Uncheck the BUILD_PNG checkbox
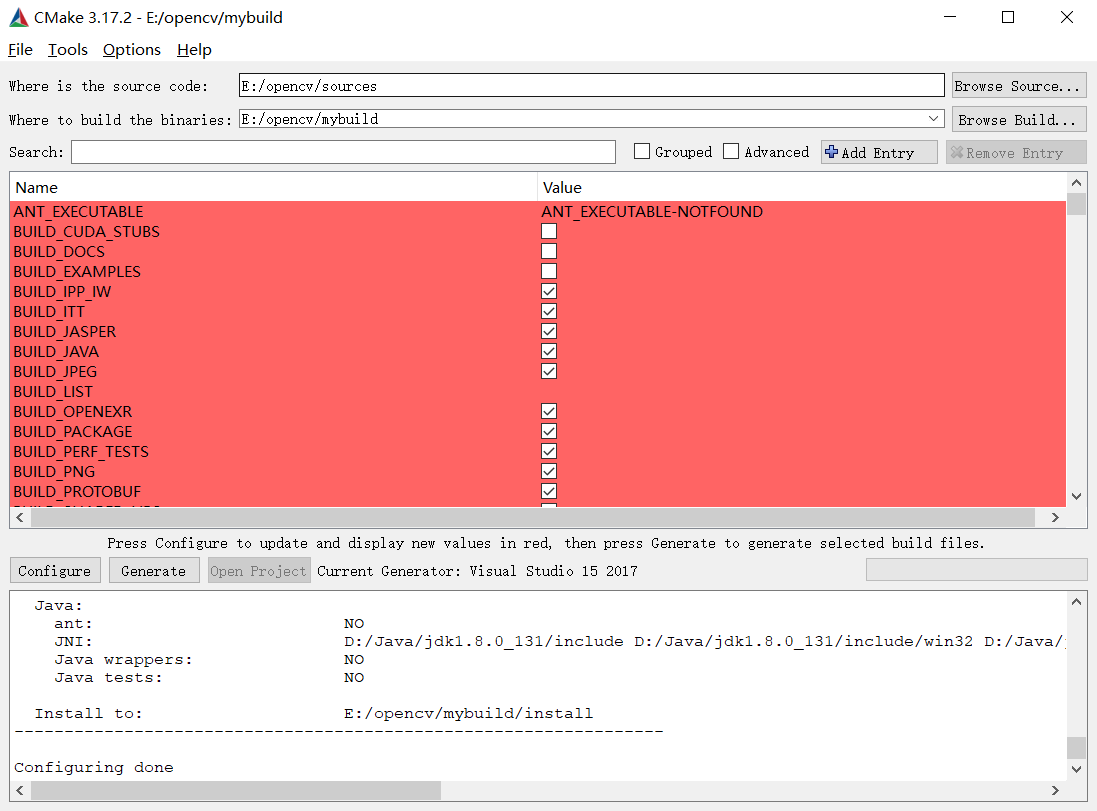This screenshot has width=1097, height=811. 549,471
